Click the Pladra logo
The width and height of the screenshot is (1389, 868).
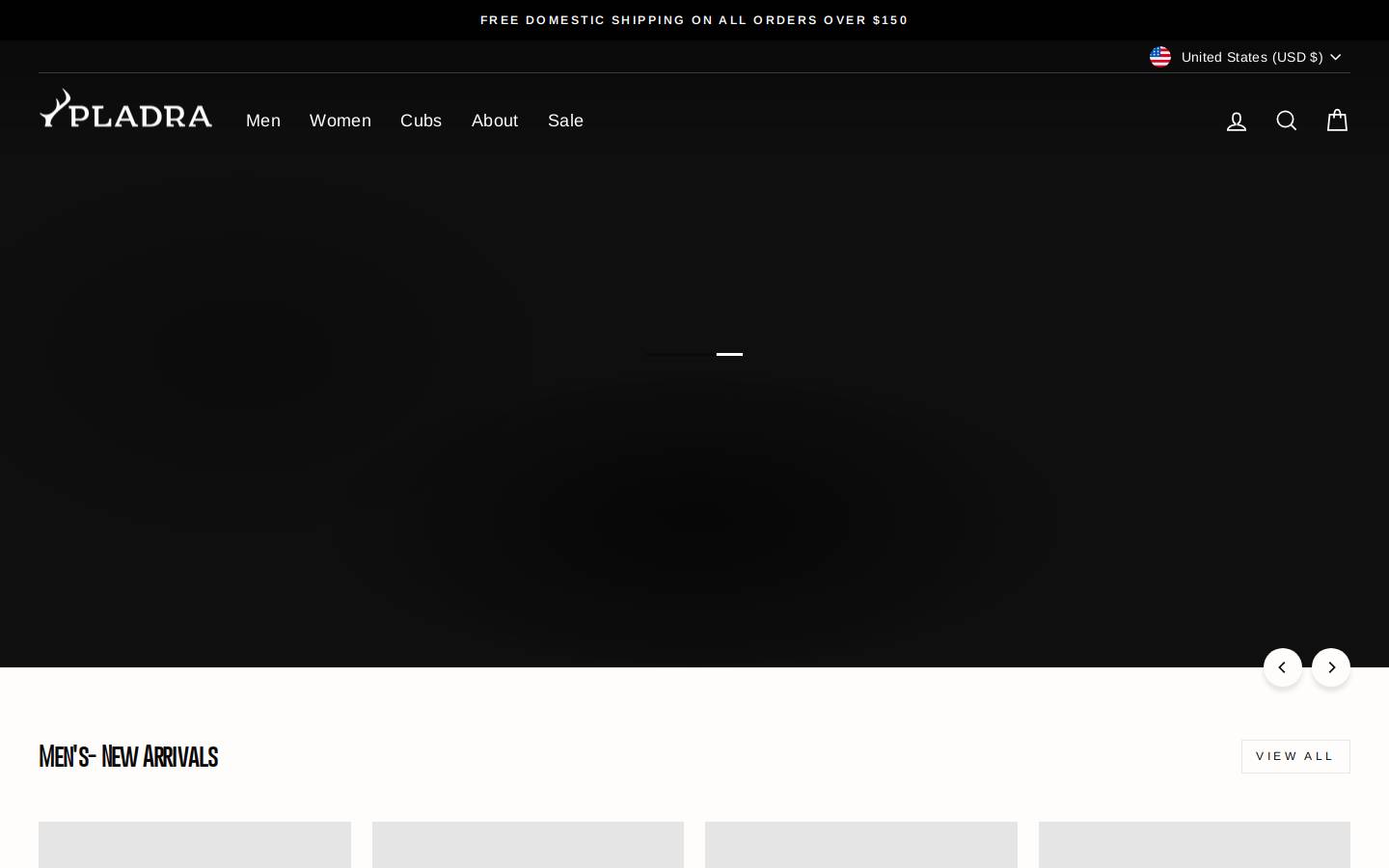(125, 109)
